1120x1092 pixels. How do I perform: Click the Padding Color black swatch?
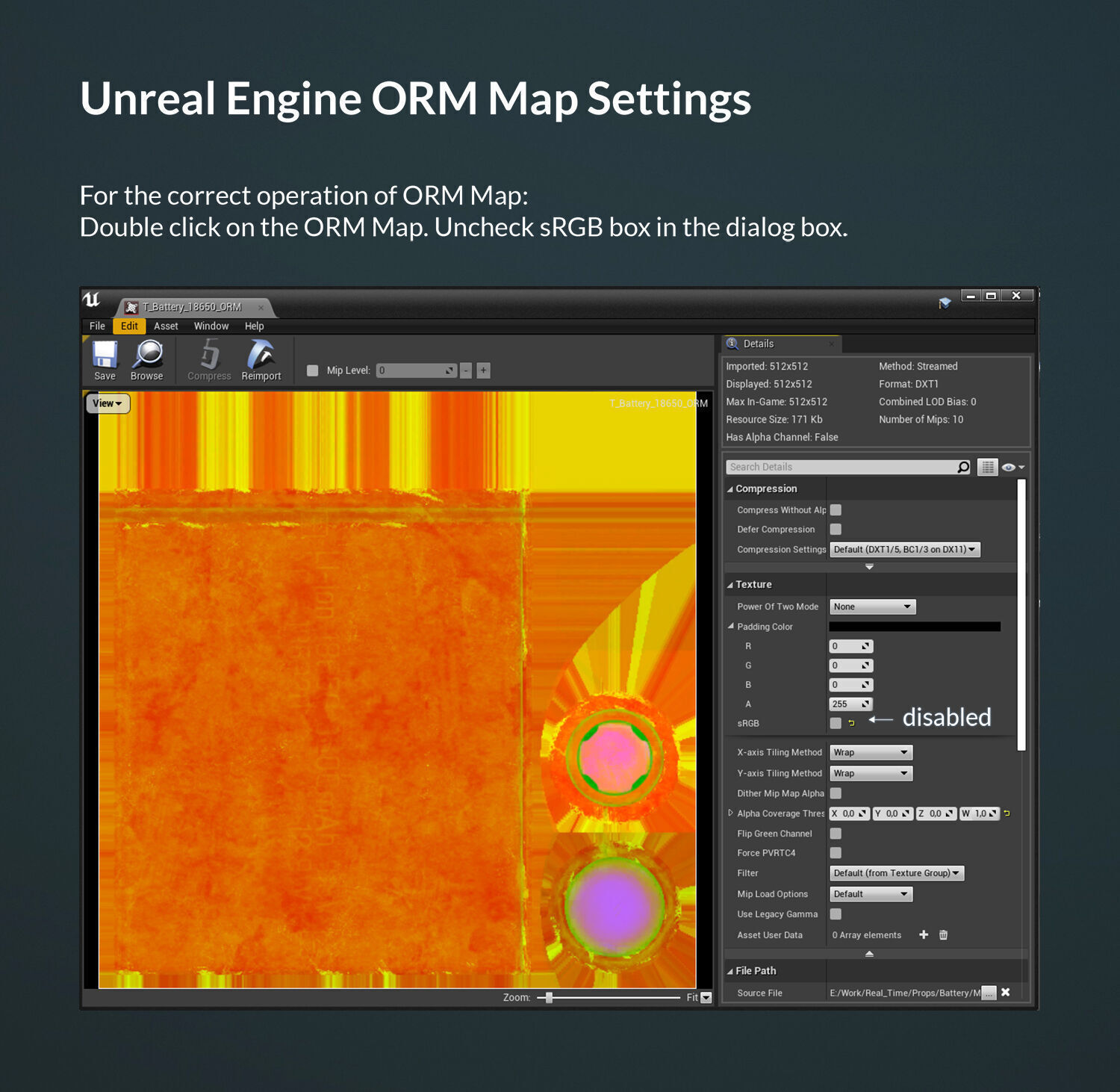[x=915, y=627]
